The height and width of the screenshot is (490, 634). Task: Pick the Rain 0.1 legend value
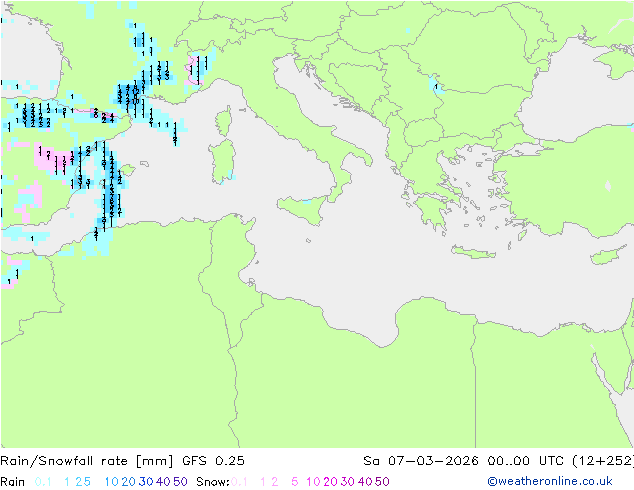pyautogui.click(x=43, y=482)
